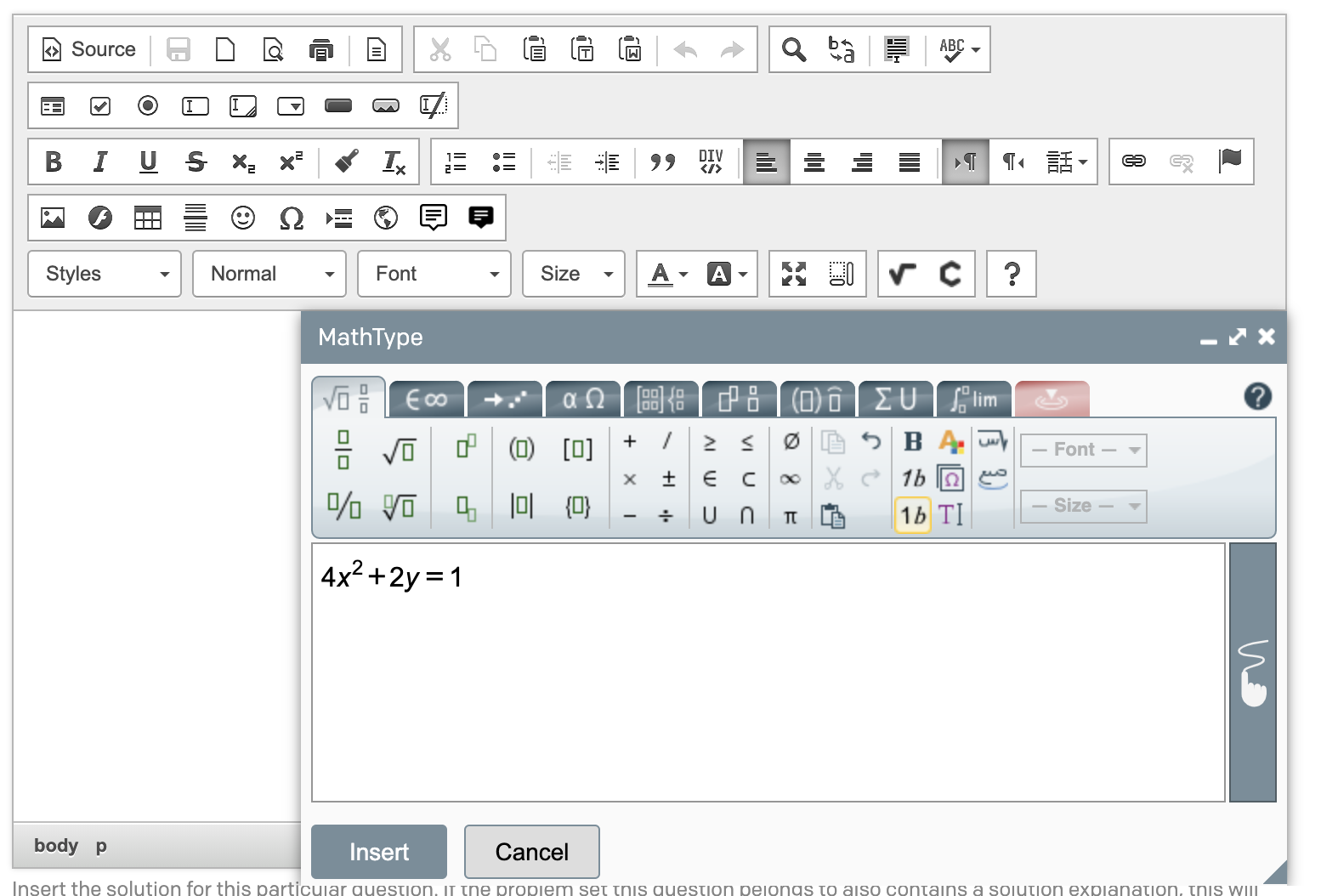The height and width of the screenshot is (896, 1321).
Task: Click the Replace icon
Action: [842, 49]
